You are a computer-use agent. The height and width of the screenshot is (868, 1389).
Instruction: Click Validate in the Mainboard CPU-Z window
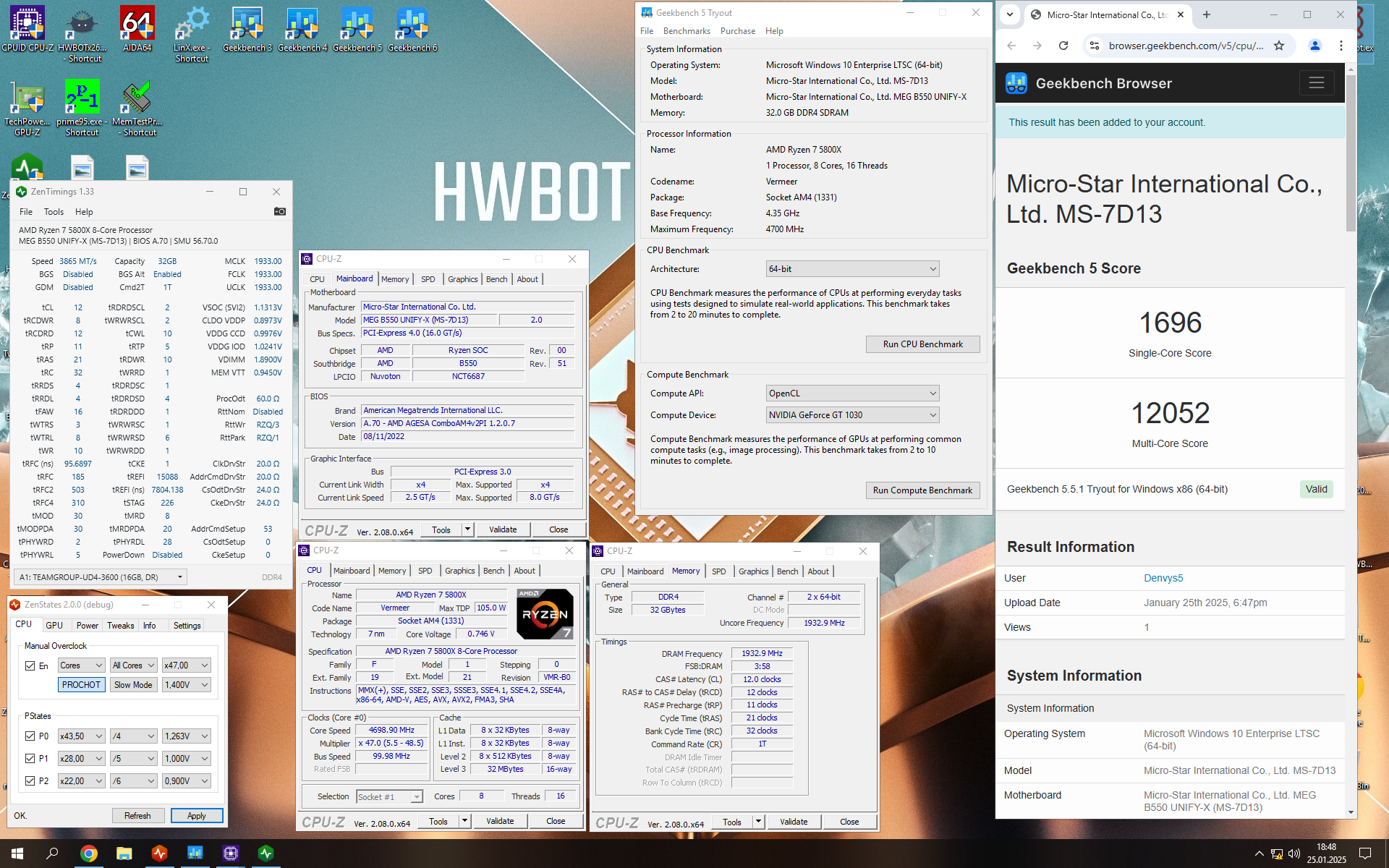click(503, 529)
